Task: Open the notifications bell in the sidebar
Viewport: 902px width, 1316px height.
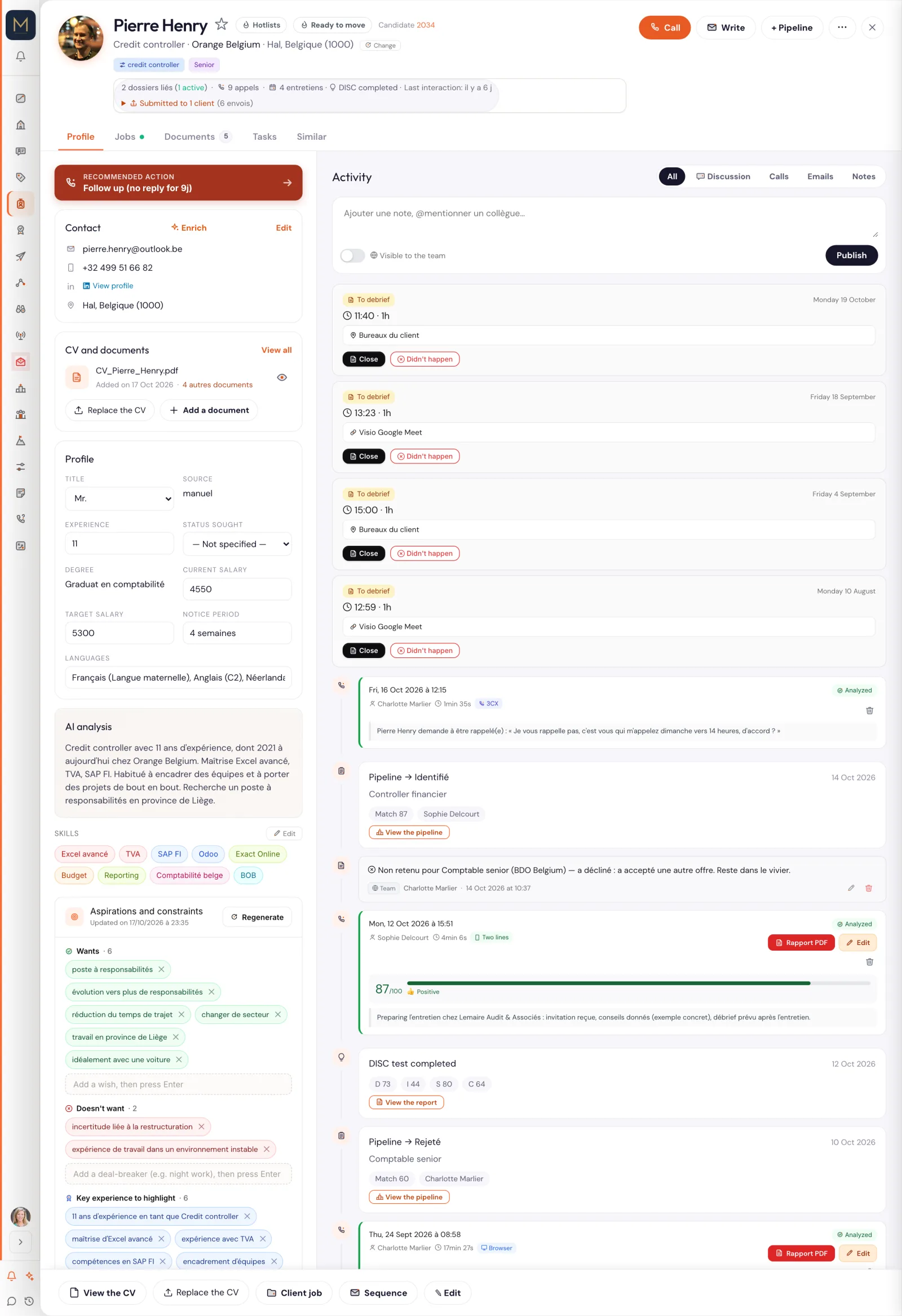Action: coord(20,56)
